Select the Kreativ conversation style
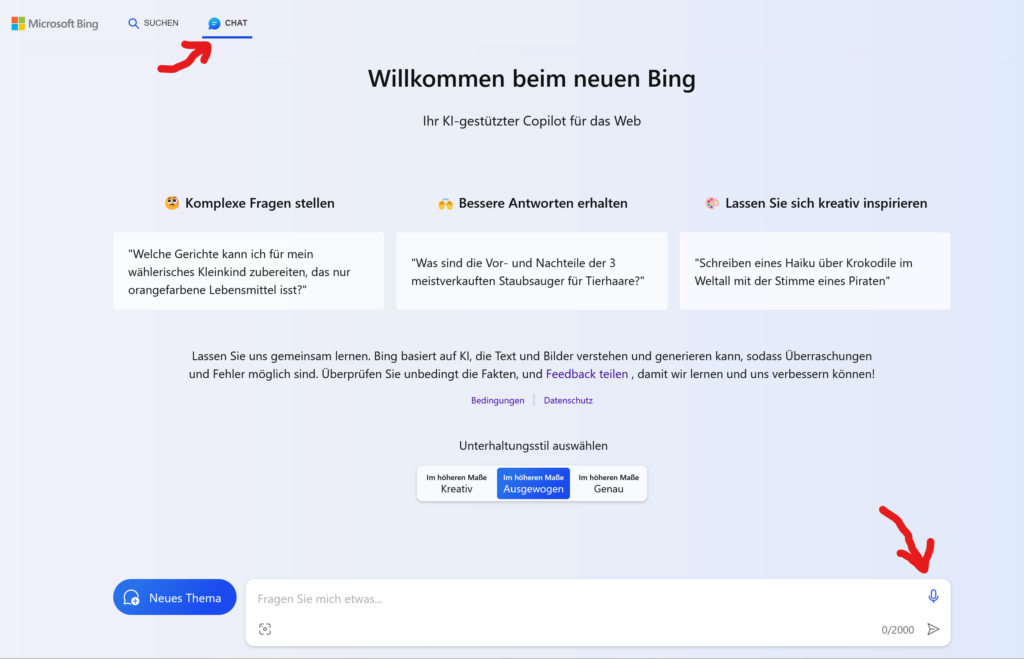Screen dimensions: 1024x659 pos(456,483)
